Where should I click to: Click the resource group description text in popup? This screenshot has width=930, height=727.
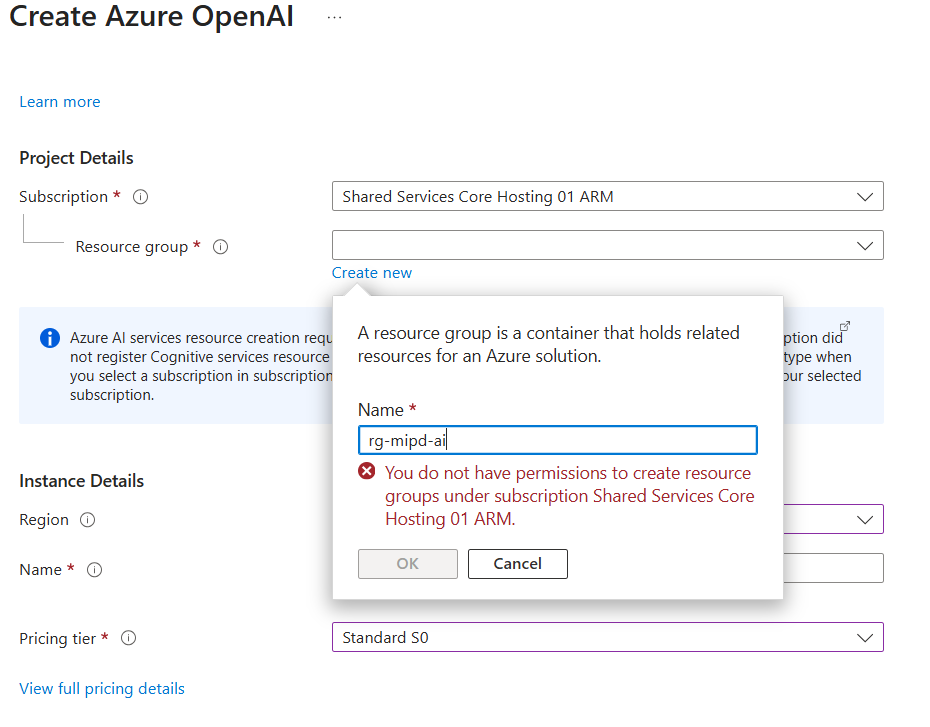(549, 345)
